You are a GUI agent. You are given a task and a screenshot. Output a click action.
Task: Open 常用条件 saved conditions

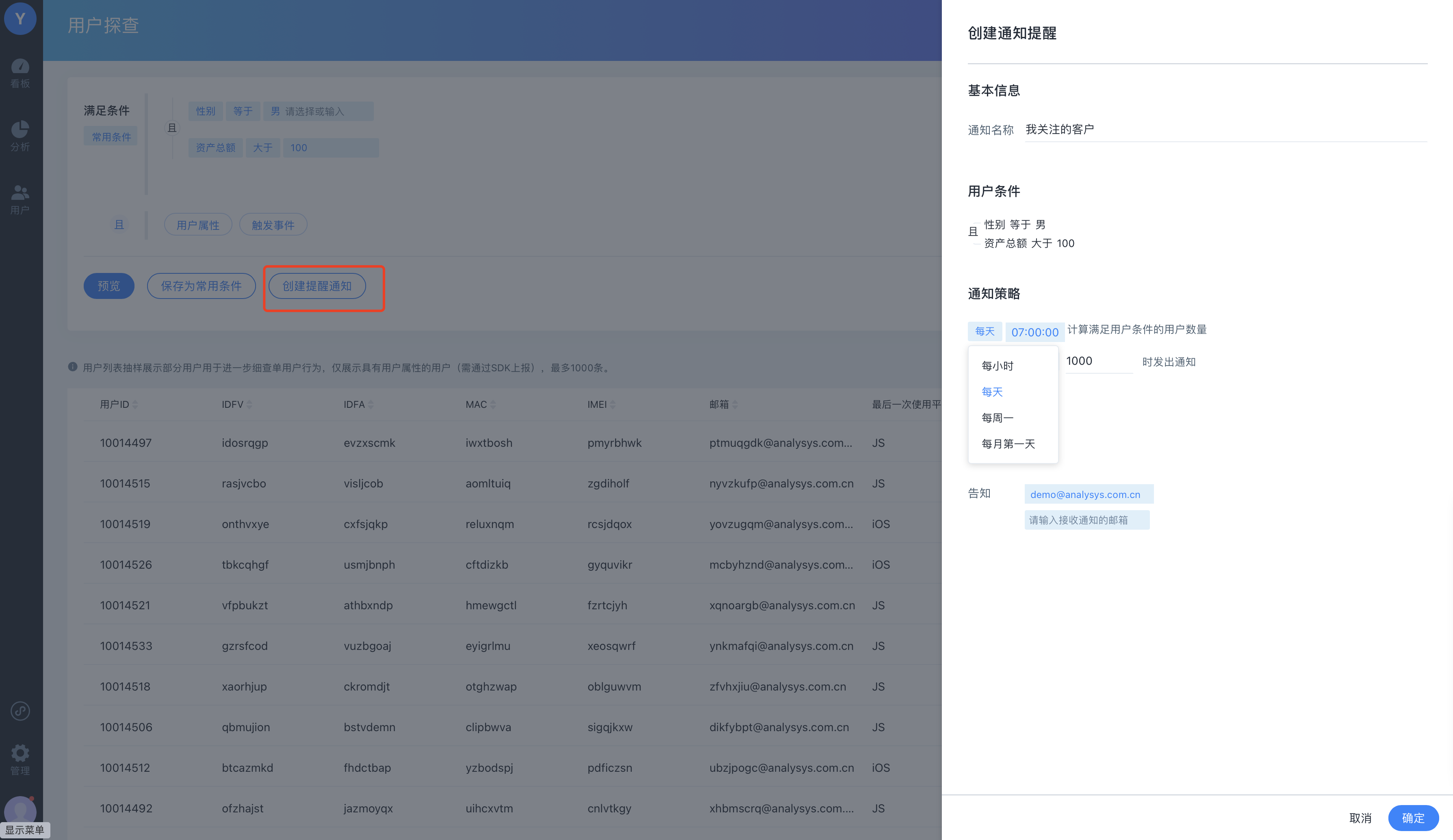pos(111,136)
